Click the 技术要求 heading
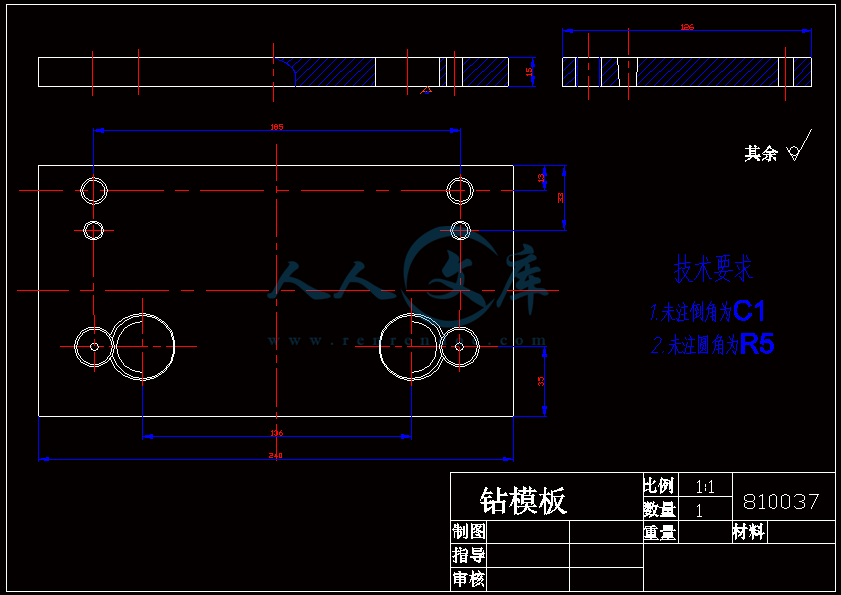 [713, 269]
